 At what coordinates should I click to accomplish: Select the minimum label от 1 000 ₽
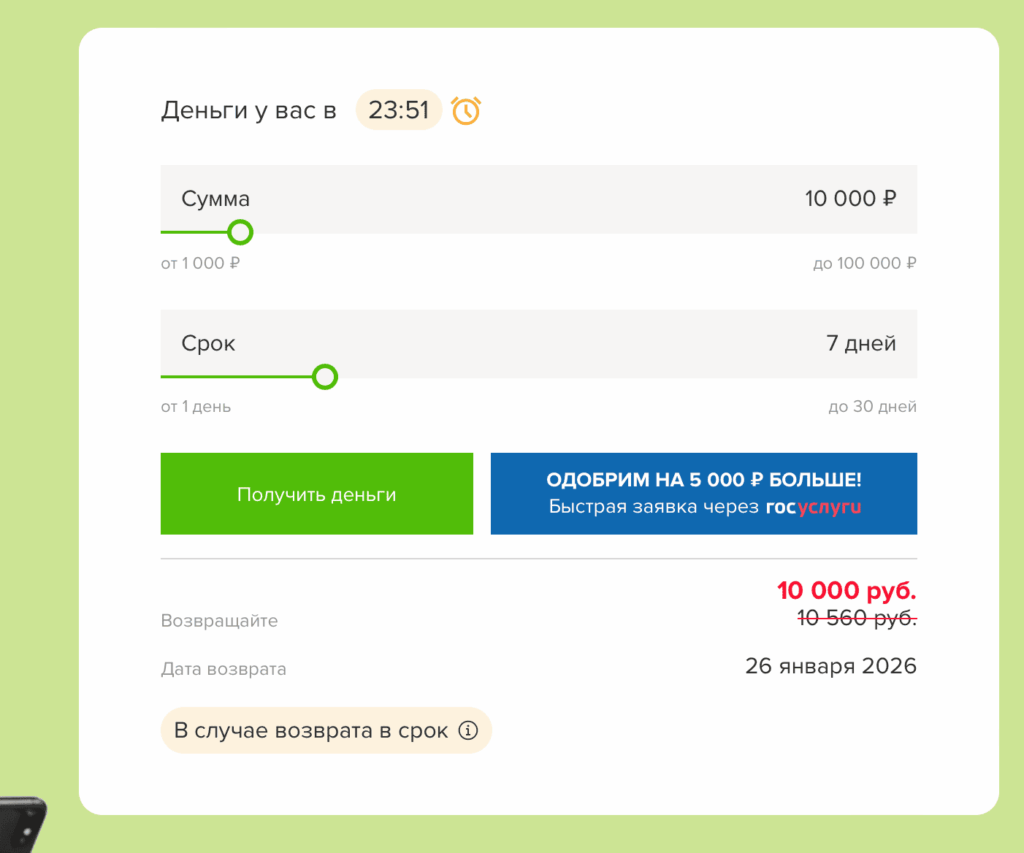coord(200,264)
